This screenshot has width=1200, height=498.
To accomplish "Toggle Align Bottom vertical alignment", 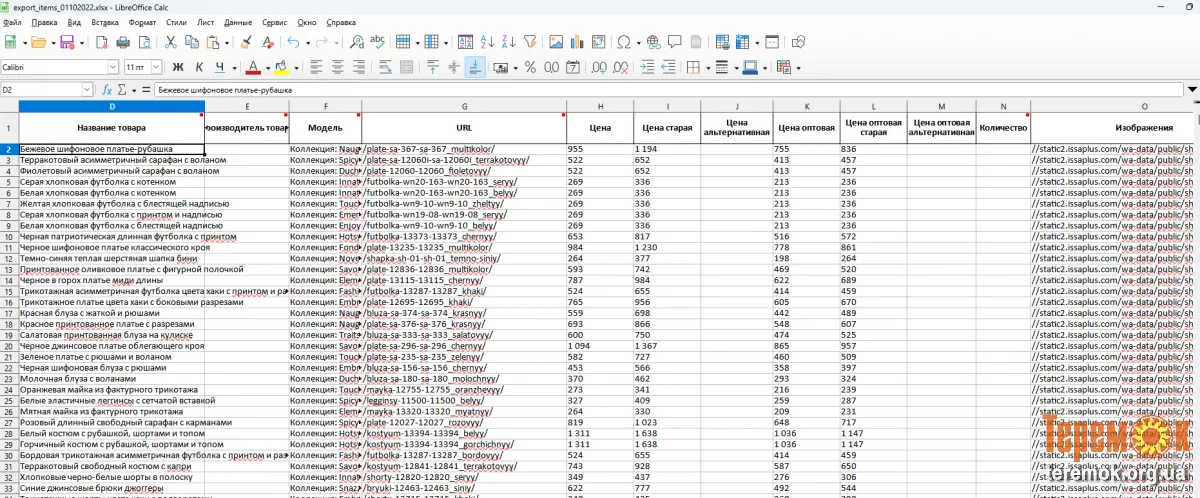I will coord(475,67).
